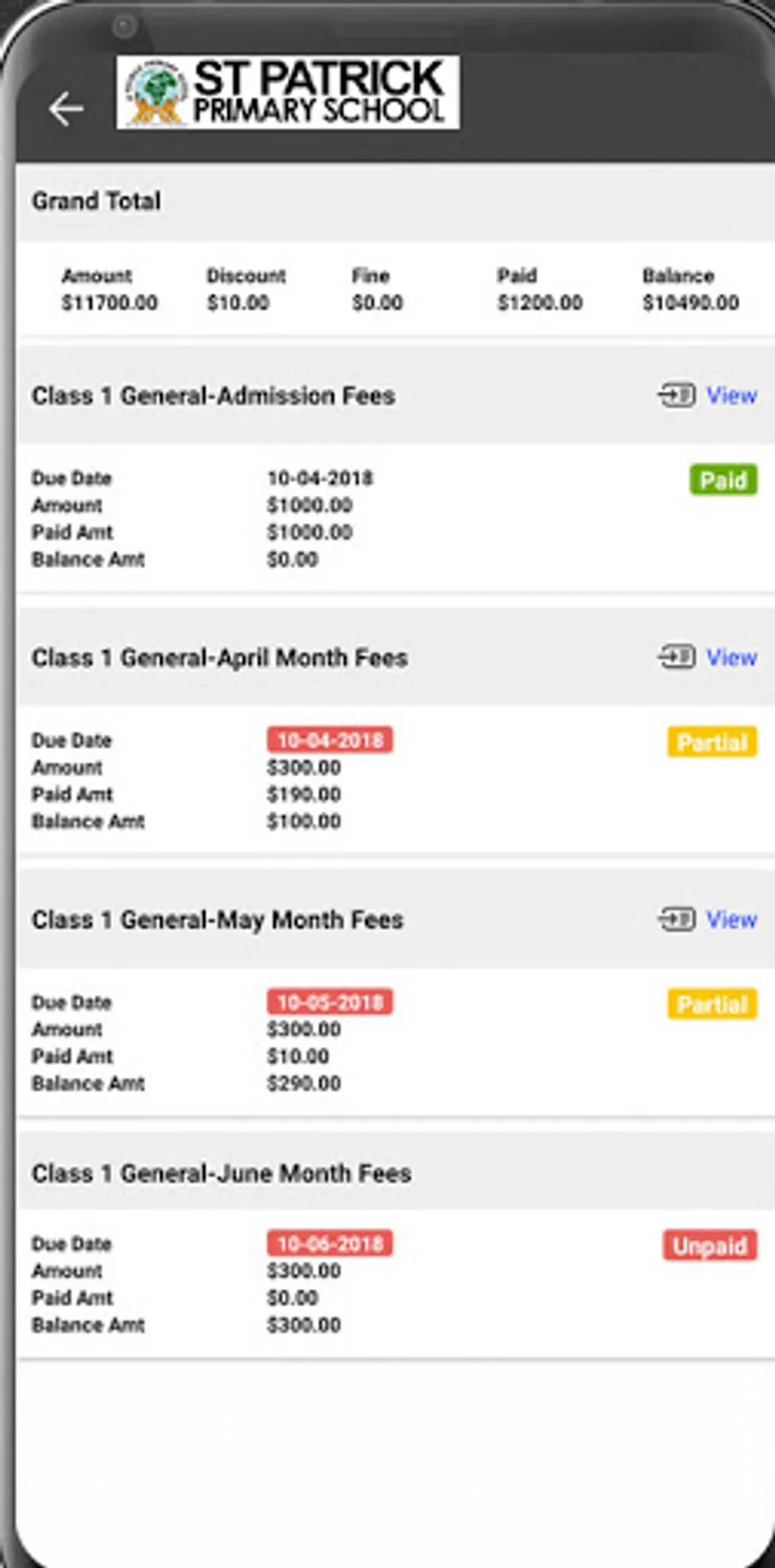Select the red 10-05-2018 due date tag
Viewport: 775px width, 1568px height.
tap(330, 1002)
